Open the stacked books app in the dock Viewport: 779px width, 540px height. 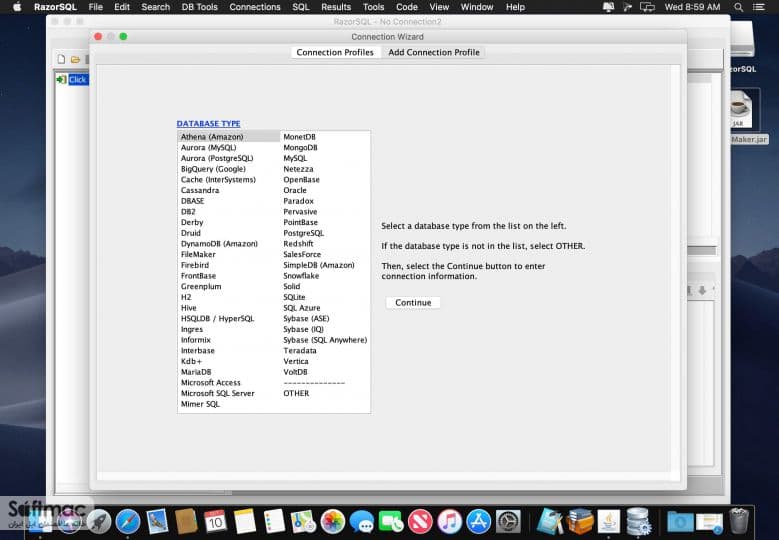click(x=579, y=522)
